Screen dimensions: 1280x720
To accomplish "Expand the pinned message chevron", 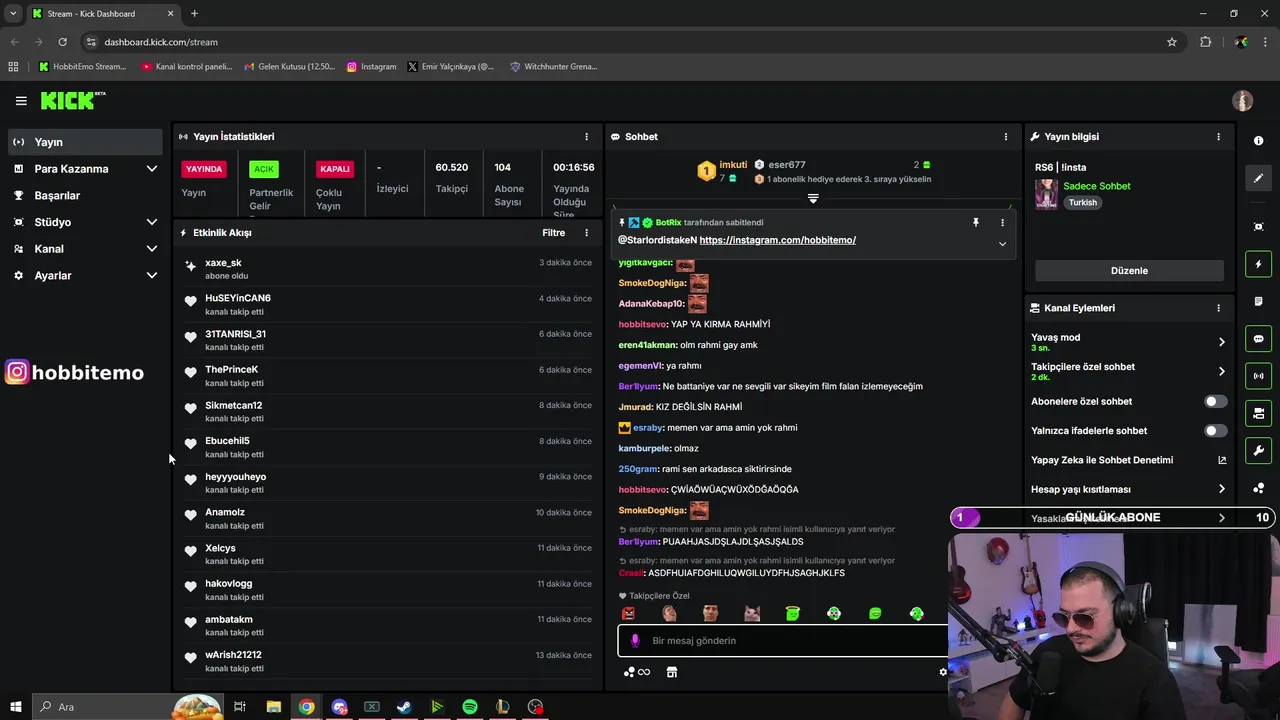I will tap(1002, 244).
